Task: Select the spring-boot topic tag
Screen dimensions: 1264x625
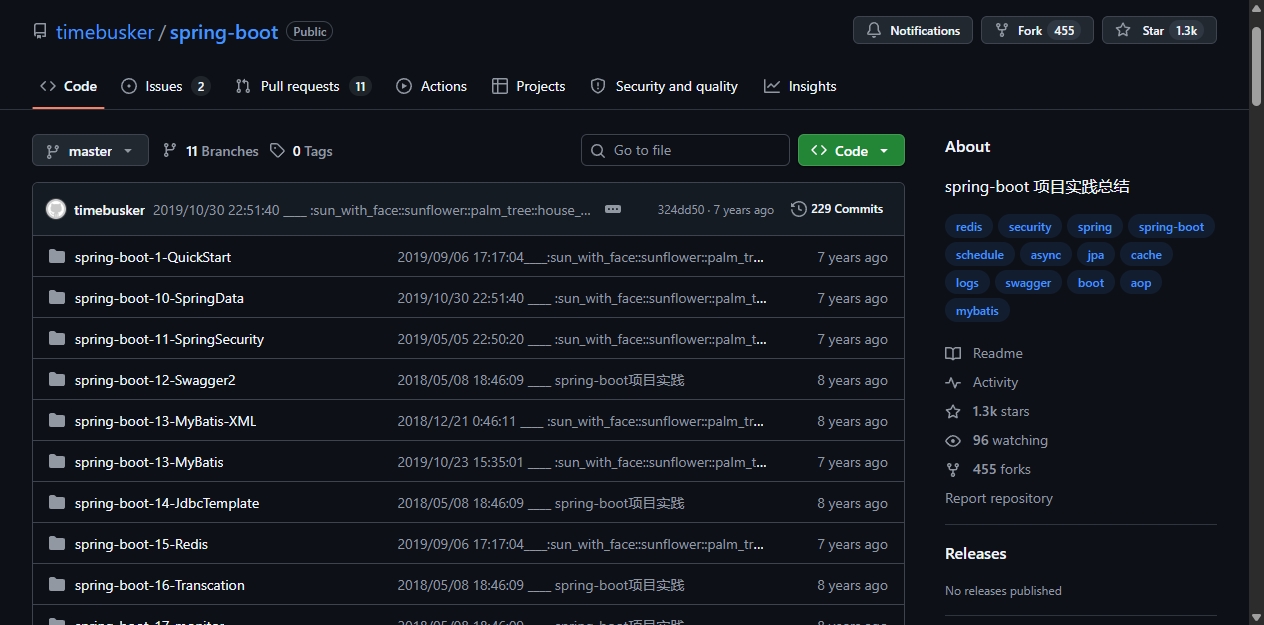Action: (x=1171, y=227)
